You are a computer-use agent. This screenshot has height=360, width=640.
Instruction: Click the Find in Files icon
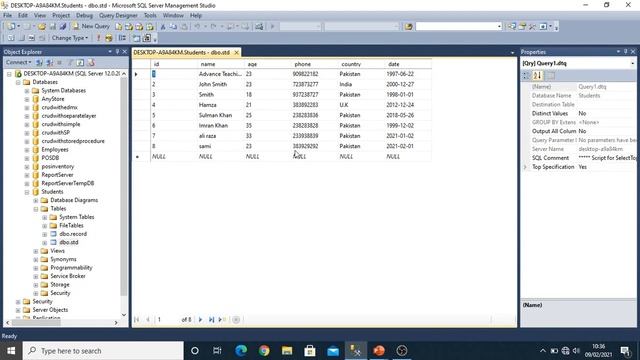(x=409, y=27)
